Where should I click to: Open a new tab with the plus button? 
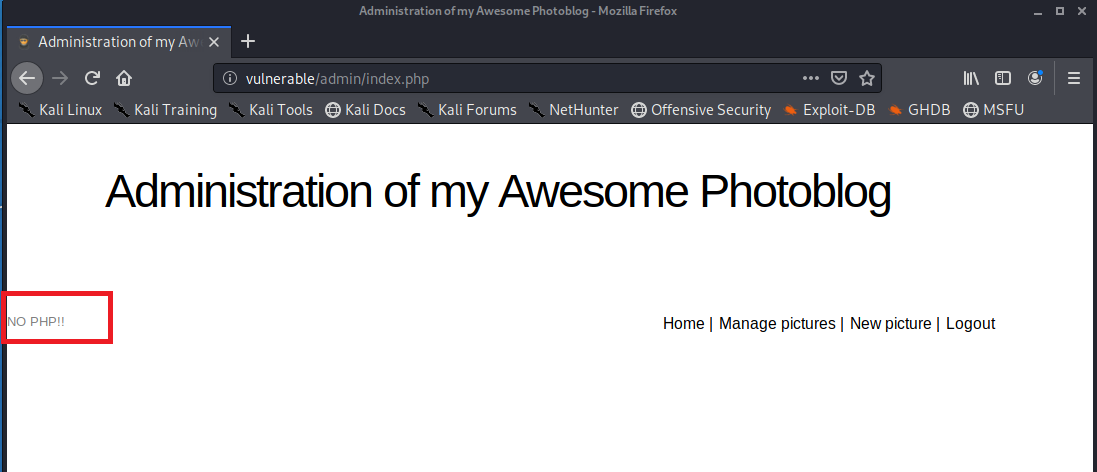[x=249, y=41]
